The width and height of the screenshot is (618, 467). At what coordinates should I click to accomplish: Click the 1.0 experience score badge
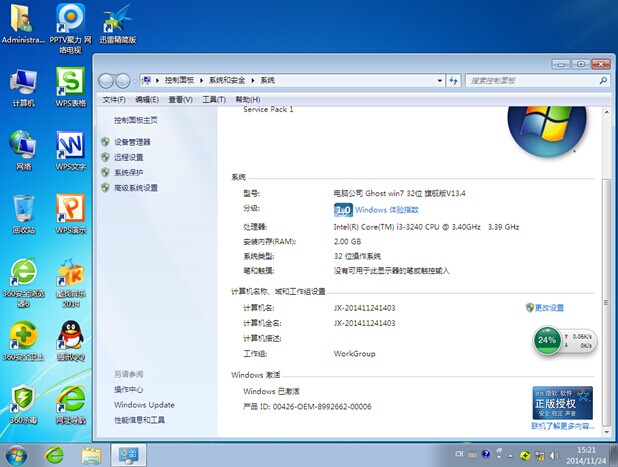(343, 210)
